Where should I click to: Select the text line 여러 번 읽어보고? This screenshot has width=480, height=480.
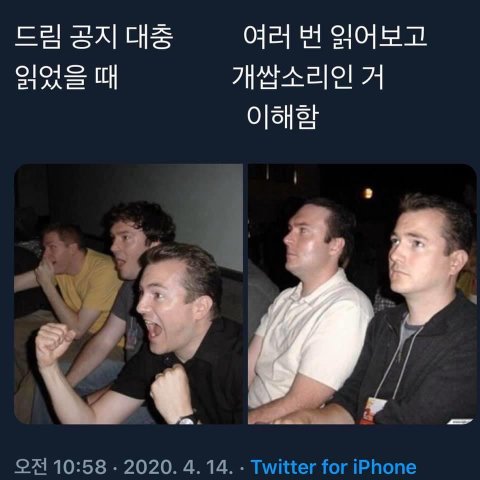[x=335, y=36]
